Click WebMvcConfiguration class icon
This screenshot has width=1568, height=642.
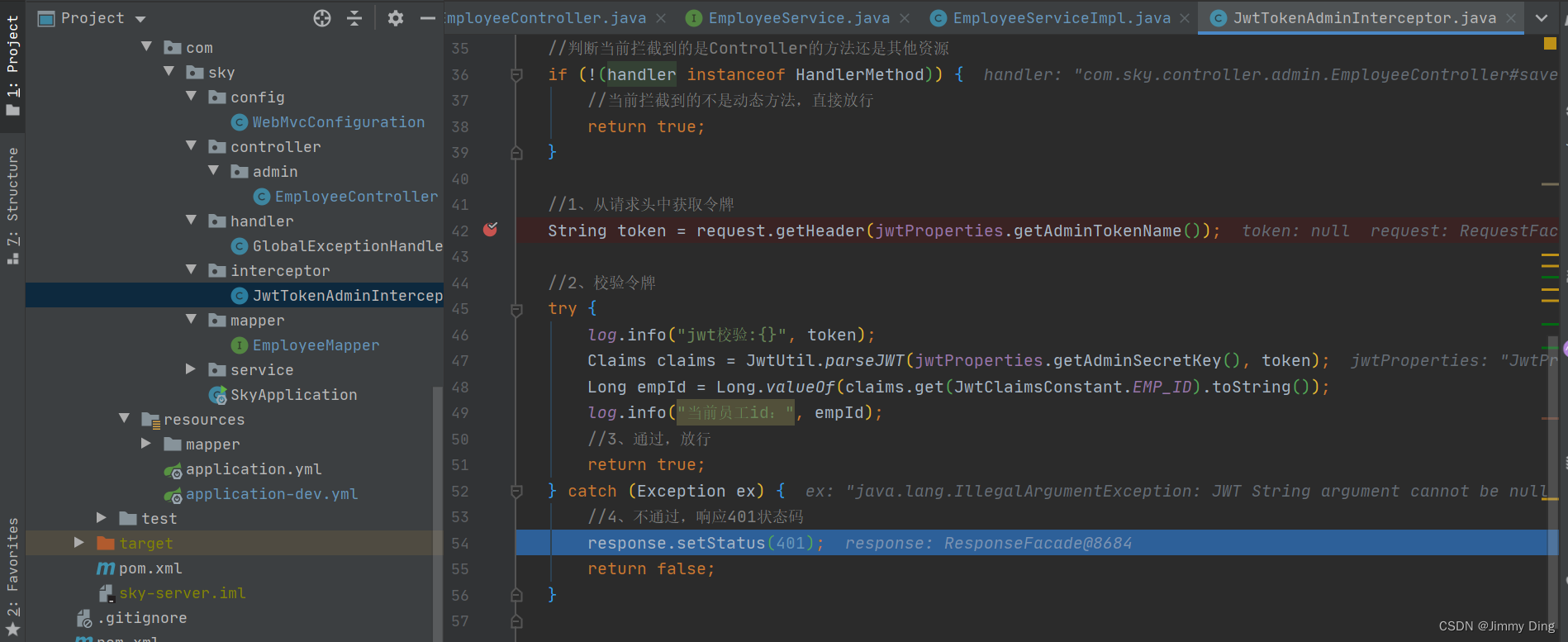(240, 122)
